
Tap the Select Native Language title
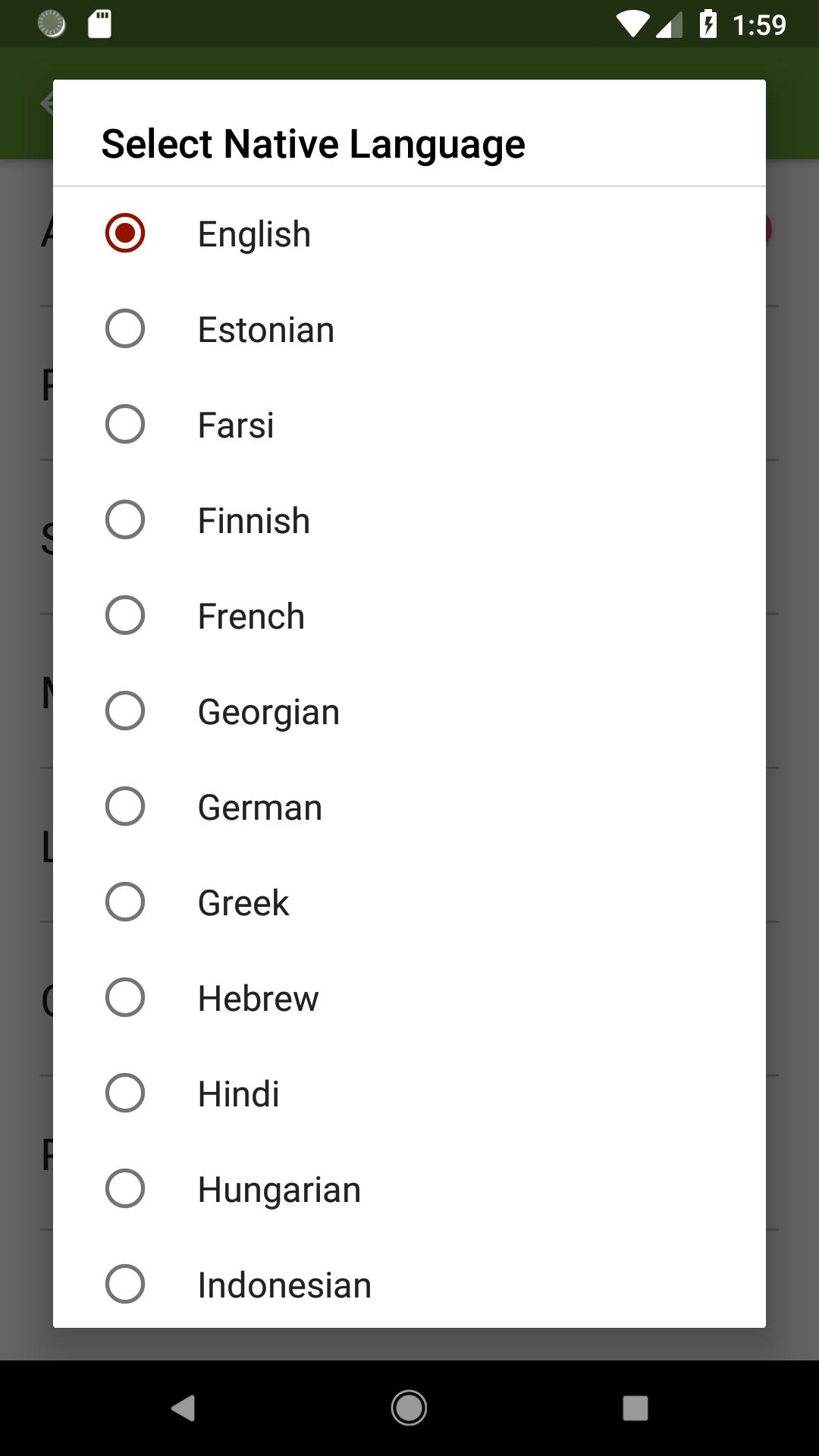click(313, 144)
